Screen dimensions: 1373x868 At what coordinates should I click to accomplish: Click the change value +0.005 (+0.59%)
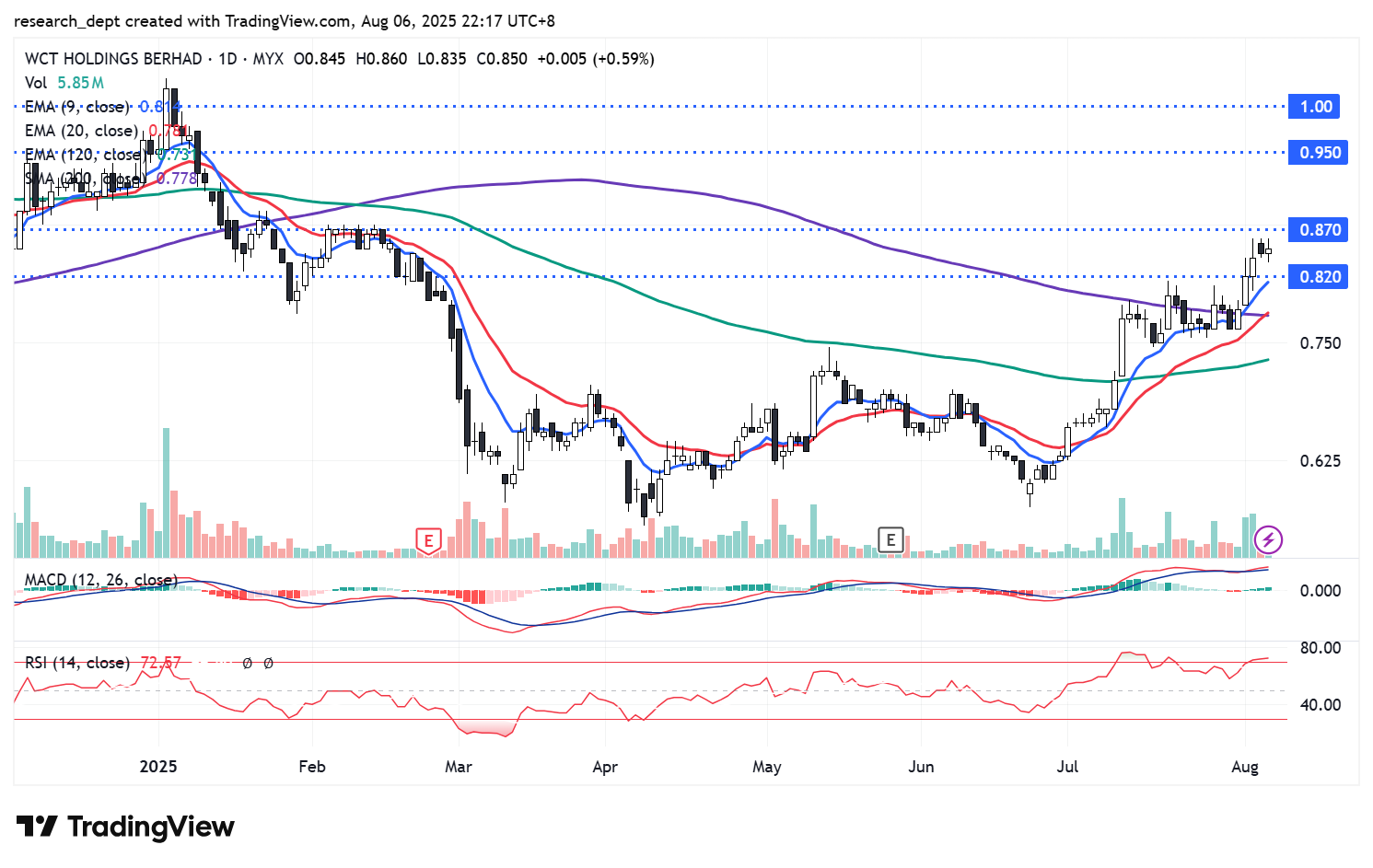596,59
